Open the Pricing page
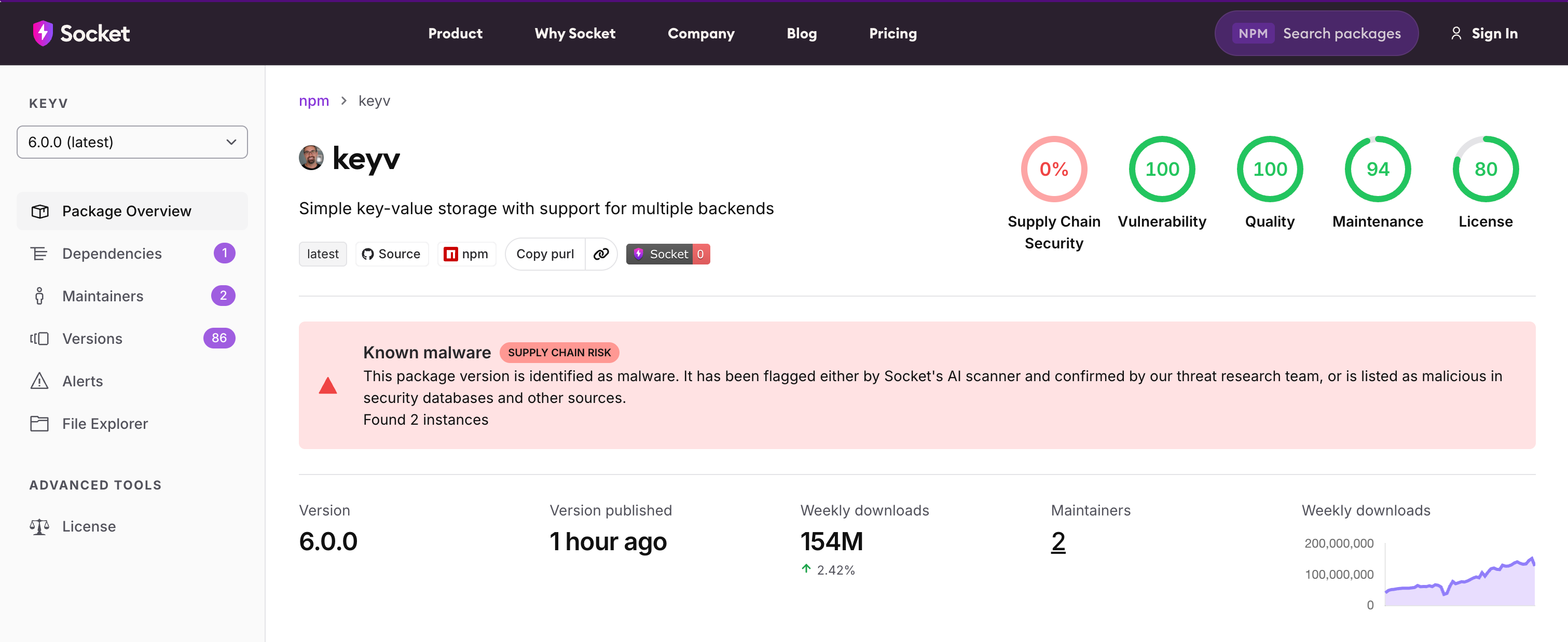 (x=892, y=34)
